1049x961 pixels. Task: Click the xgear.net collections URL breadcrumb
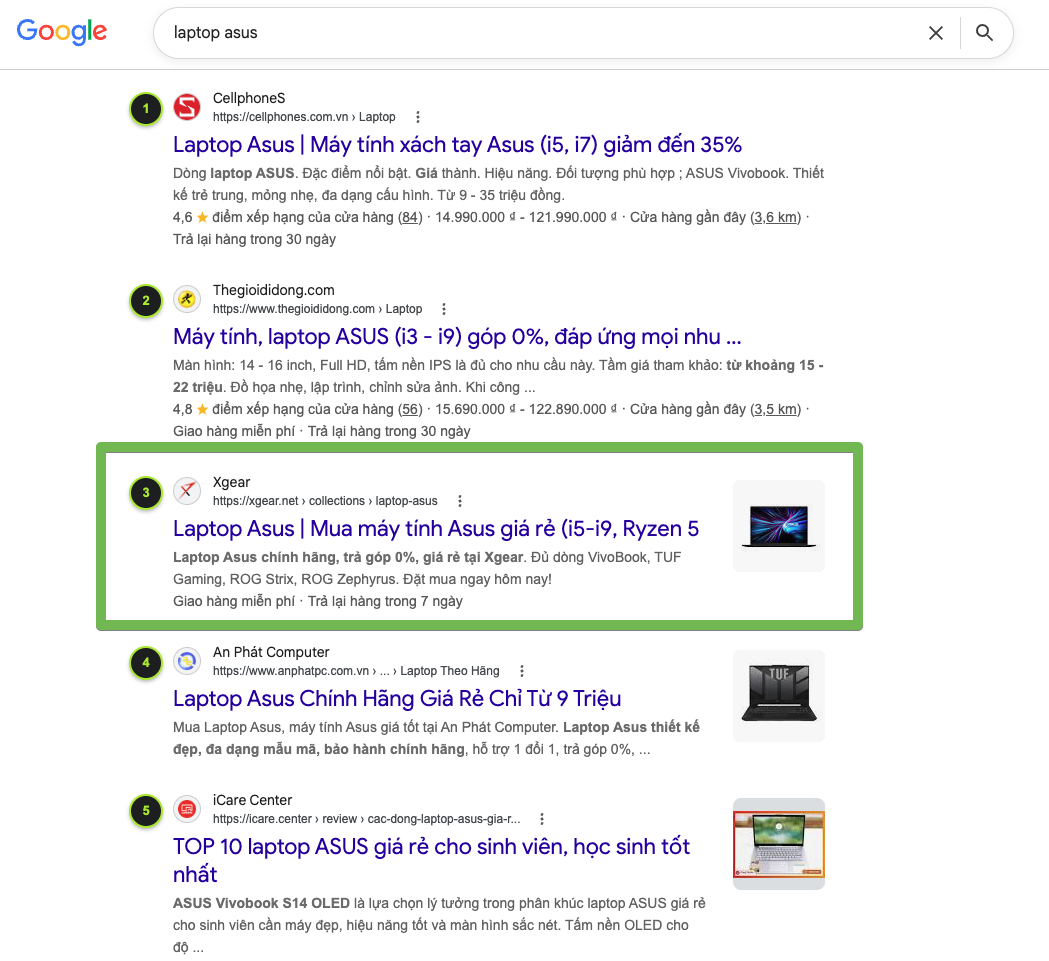(x=325, y=501)
